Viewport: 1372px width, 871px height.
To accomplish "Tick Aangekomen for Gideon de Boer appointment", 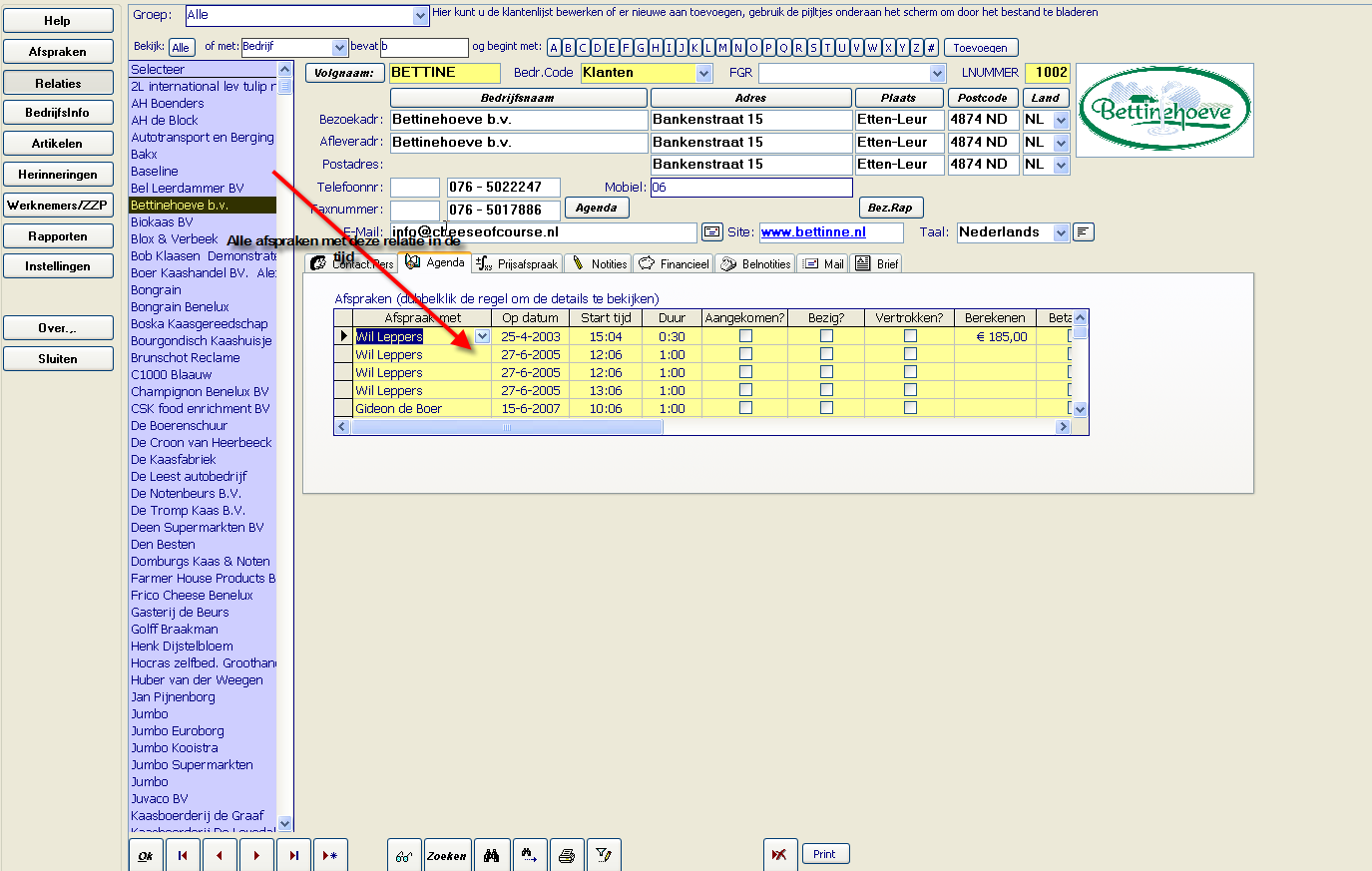I will coord(745,408).
